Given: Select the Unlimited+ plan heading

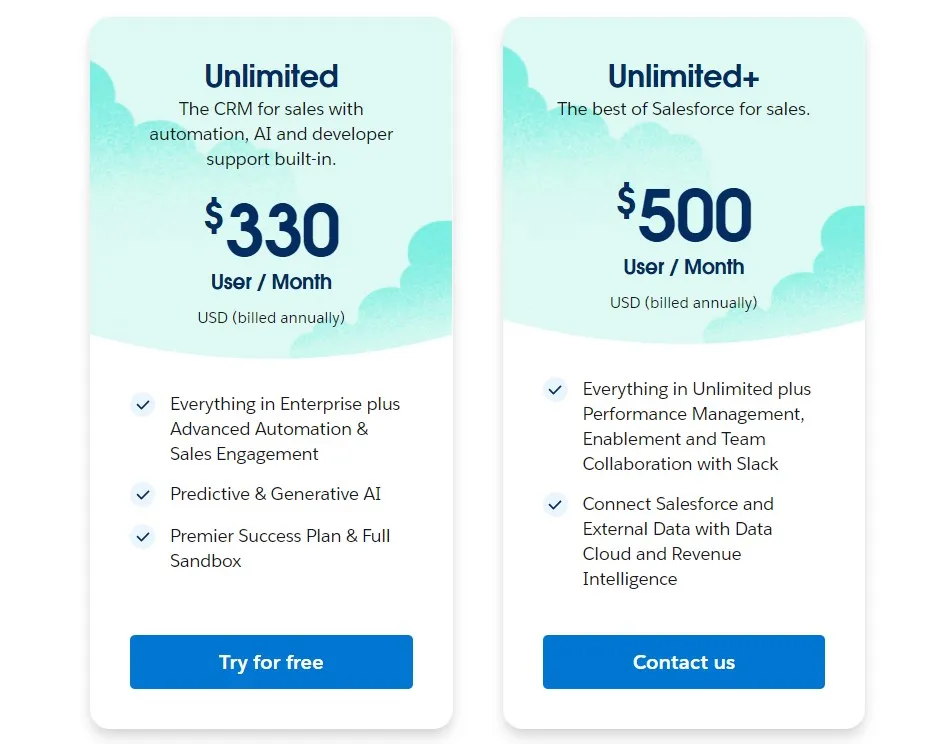Looking at the screenshot, I should pos(683,76).
